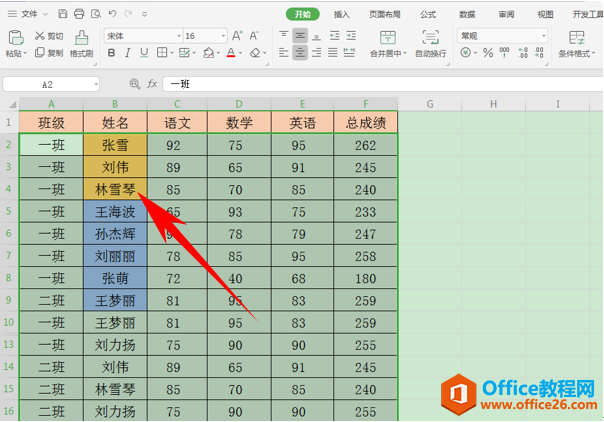604x422 pixels.
Task: Click the red font color A icon
Action: pos(231,53)
